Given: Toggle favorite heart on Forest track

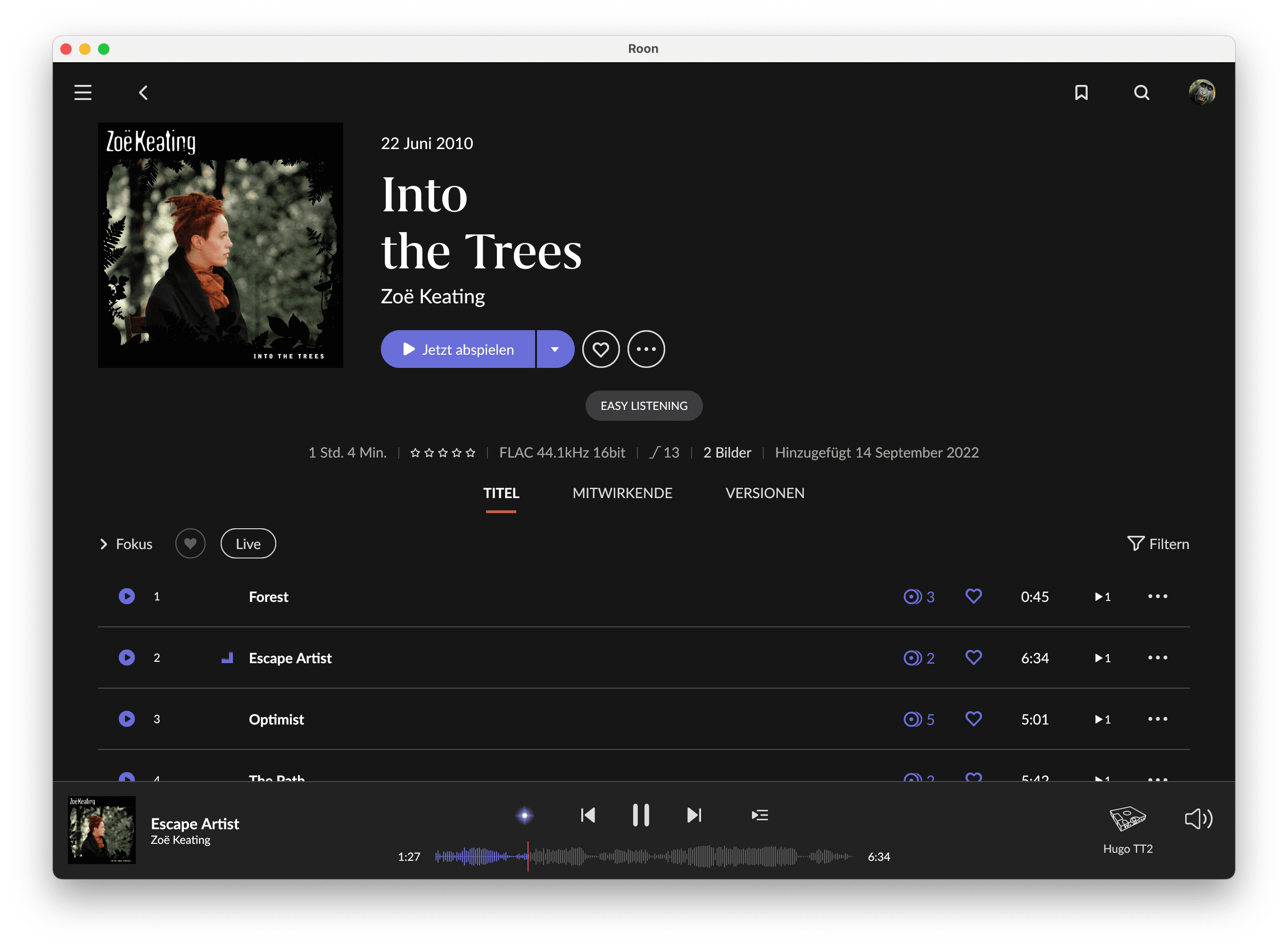Looking at the screenshot, I should [x=974, y=596].
